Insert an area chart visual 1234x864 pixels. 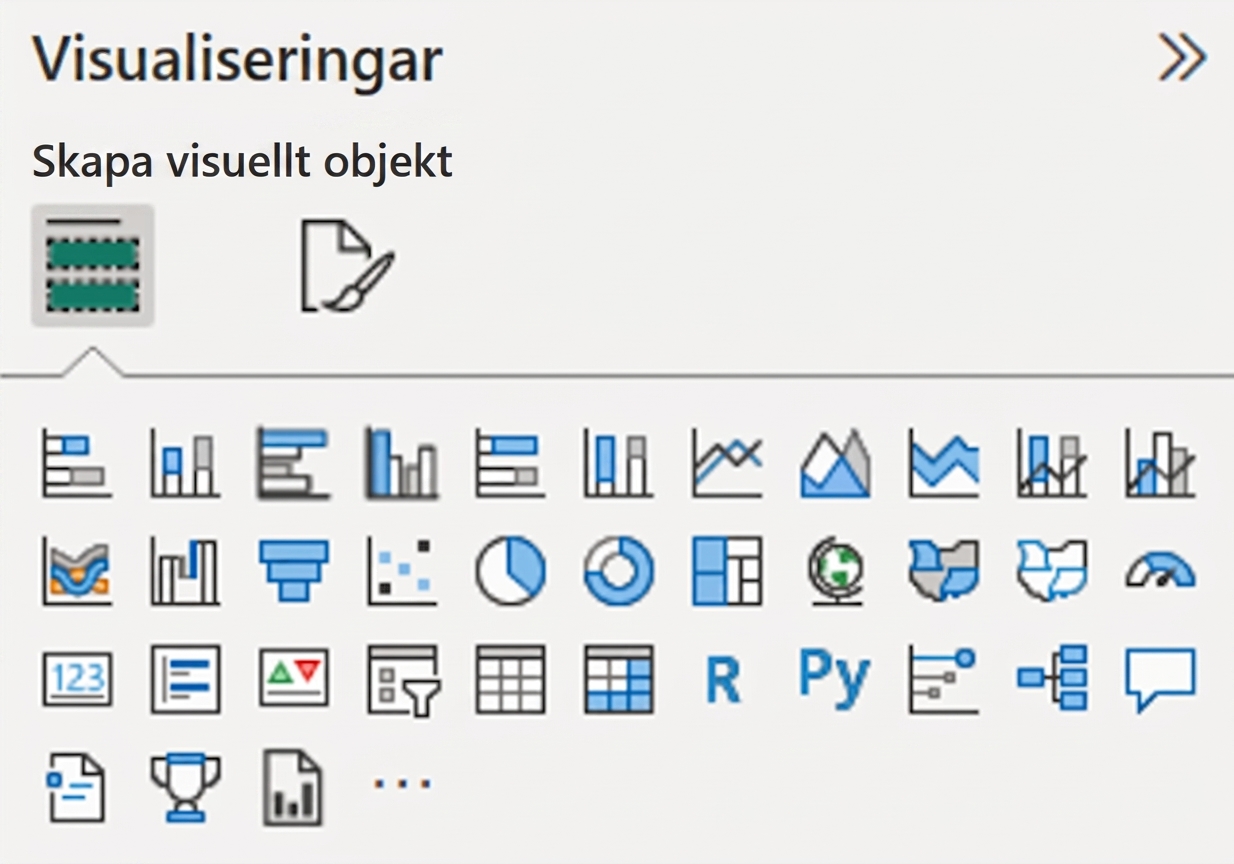click(x=835, y=463)
